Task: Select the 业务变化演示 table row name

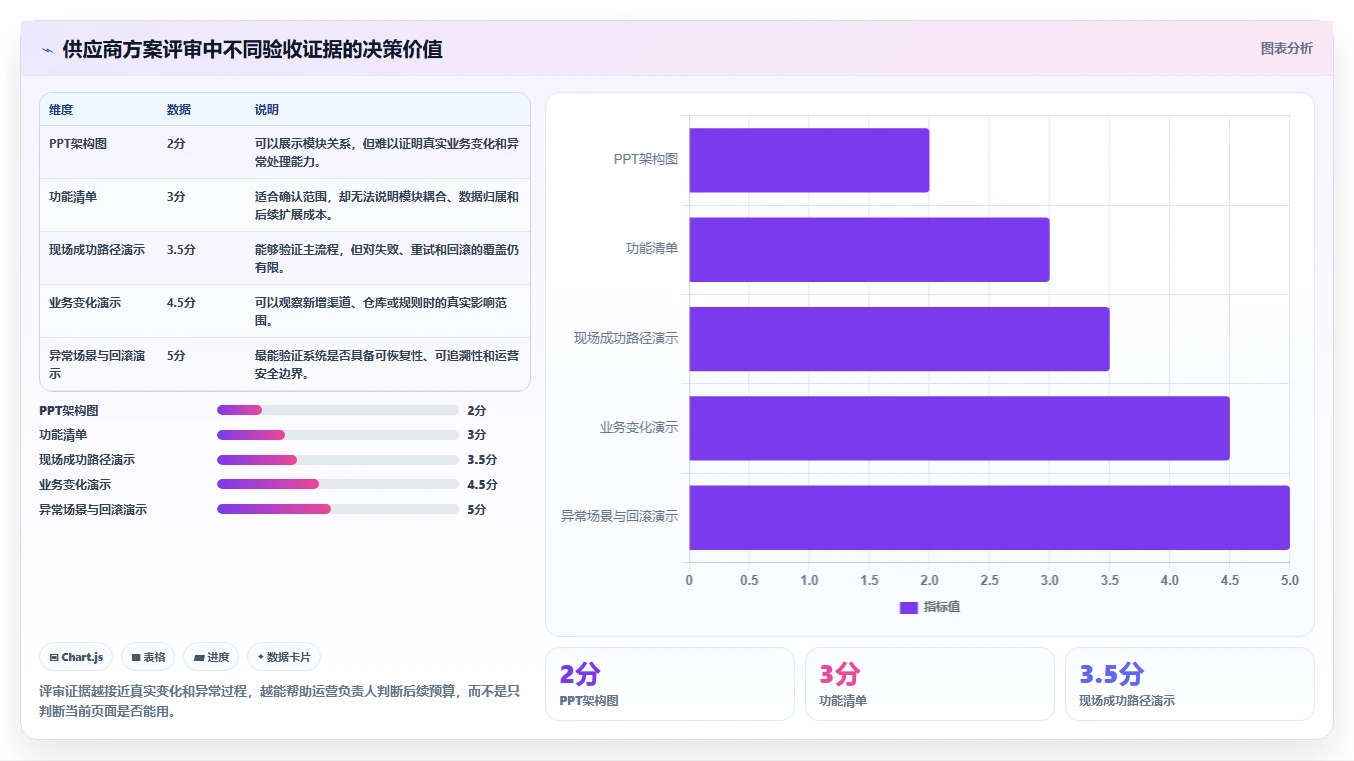Action: point(85,303)
